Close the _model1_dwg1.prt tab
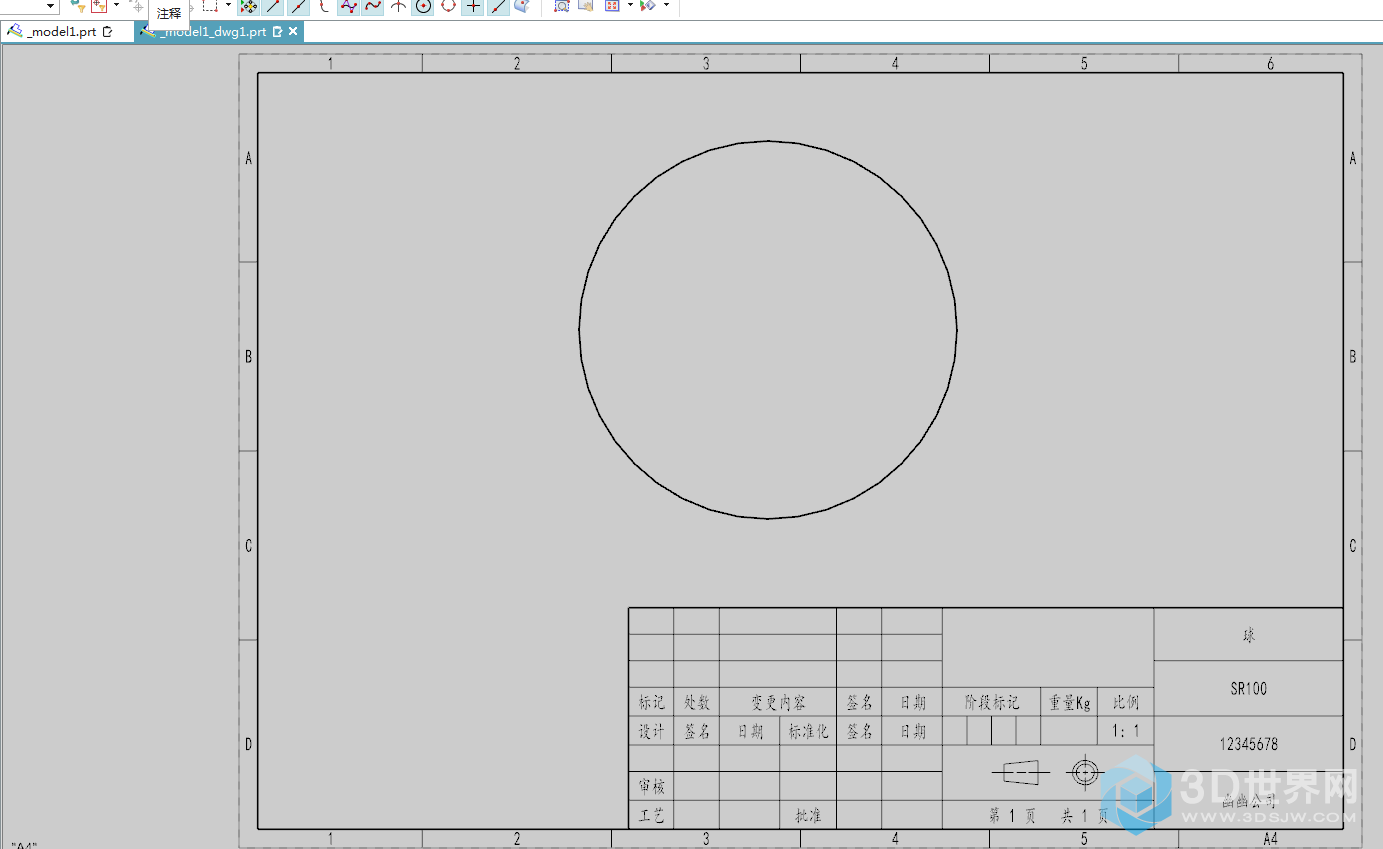The image size is (1383, 849). click(293, 32)
